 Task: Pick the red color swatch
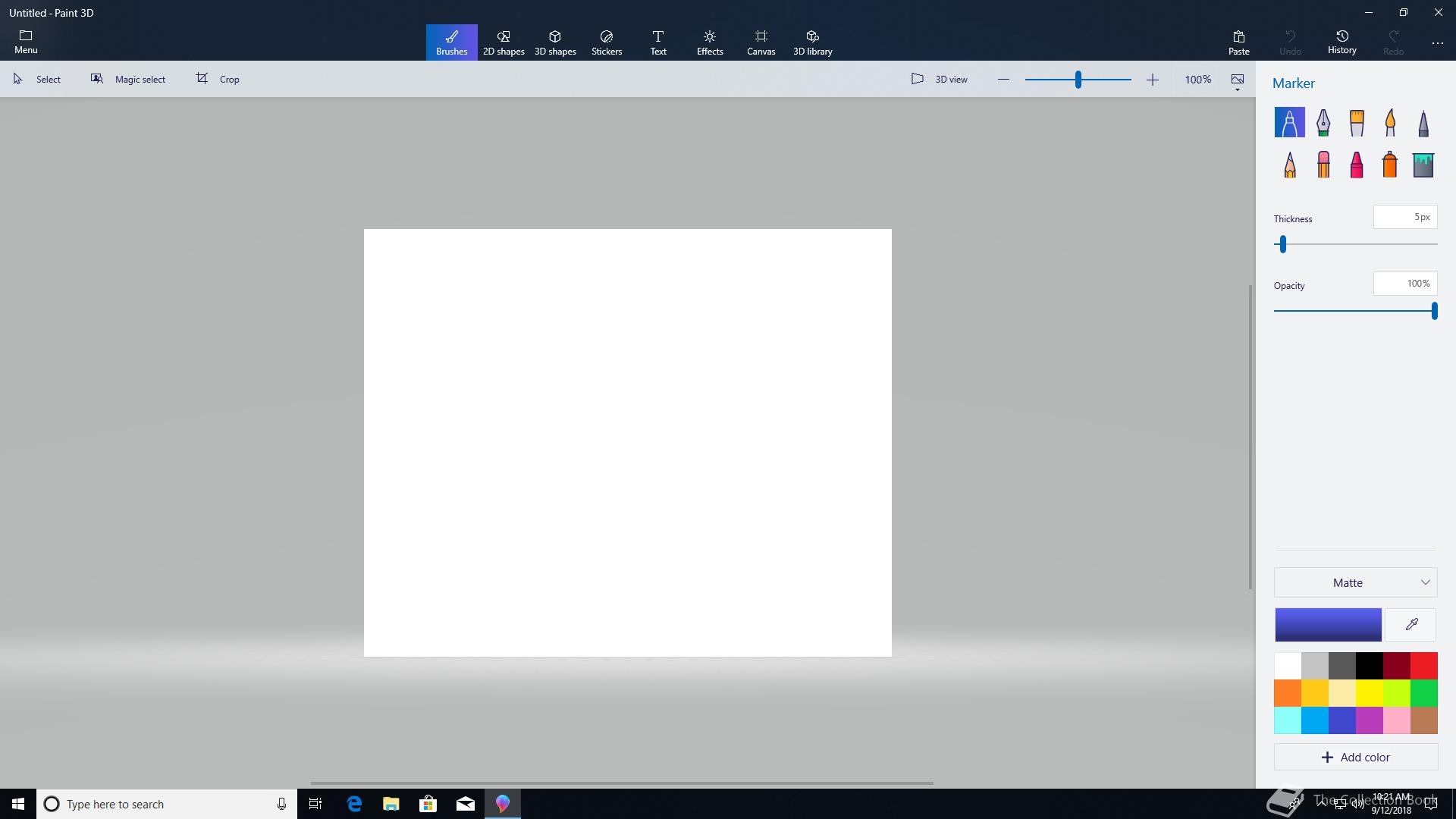coord(1424,666)
